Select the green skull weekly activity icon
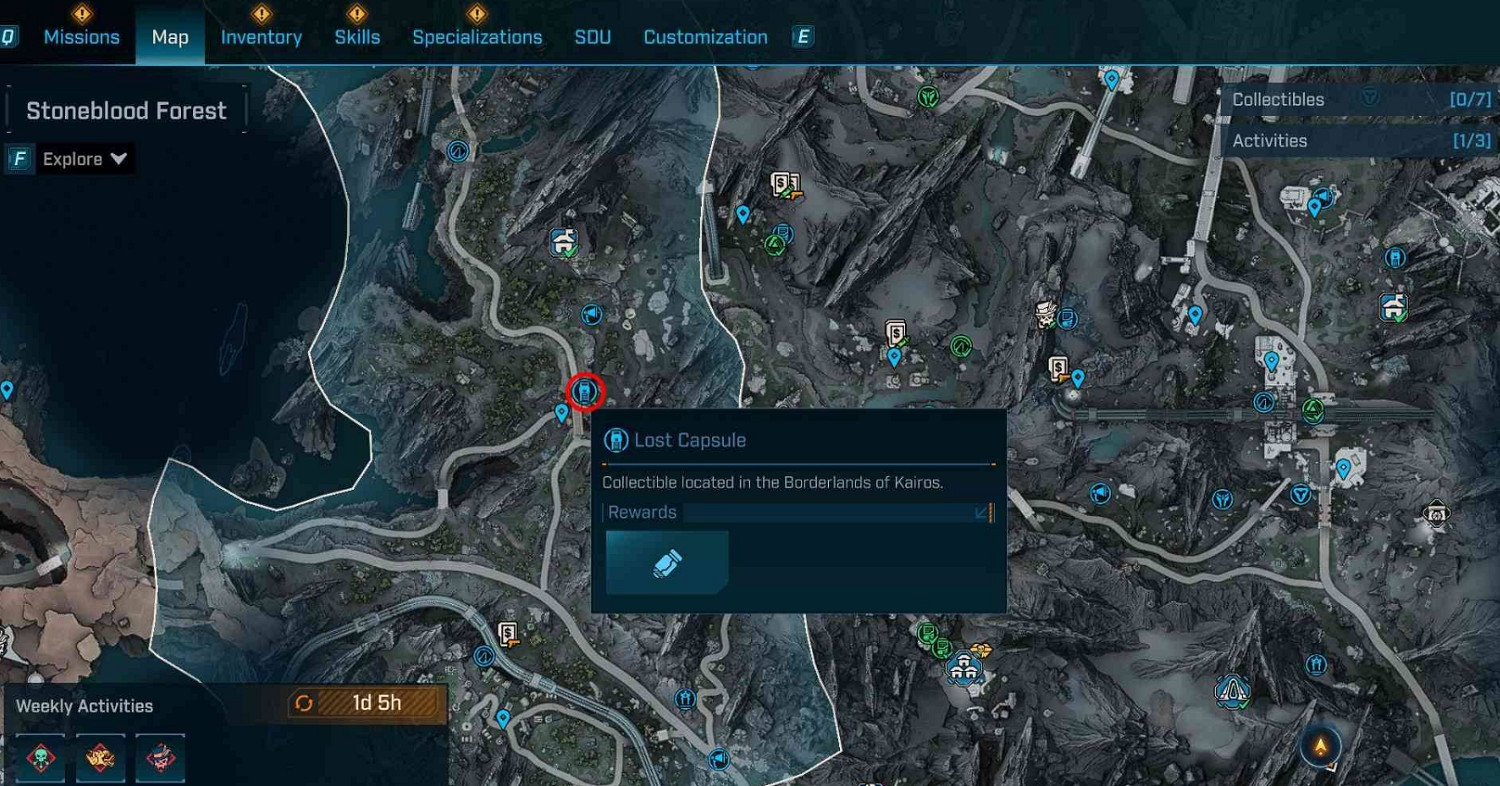This screenshot has height=786, width=1500. coord(40,757)
